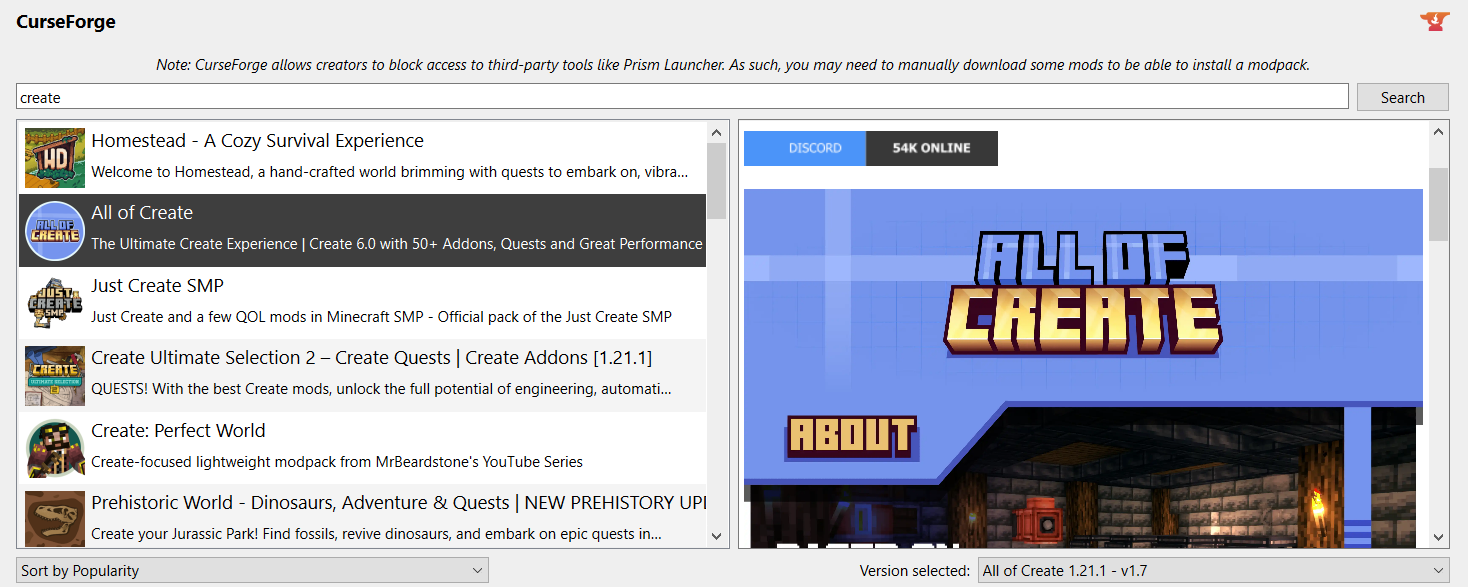
Task: Click the Search button
Action: coord(1402,97)
